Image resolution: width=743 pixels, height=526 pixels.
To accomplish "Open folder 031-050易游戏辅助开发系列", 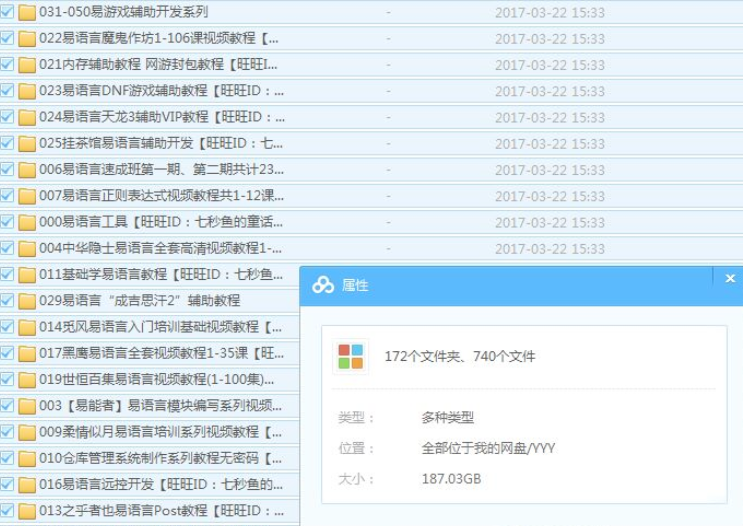I will [123, 12].
